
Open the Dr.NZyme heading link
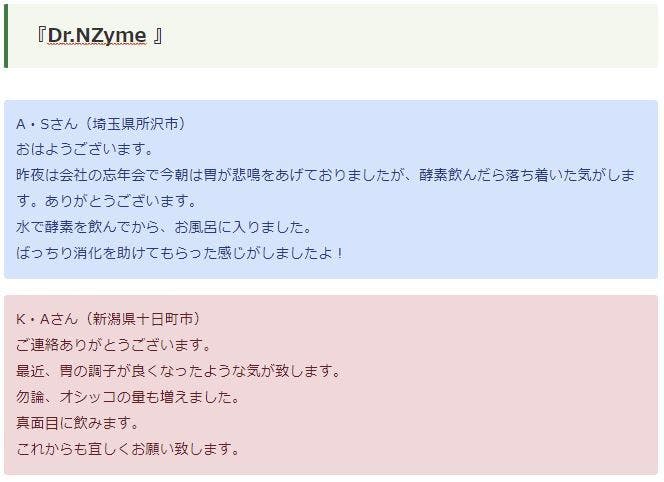(97, 36)
